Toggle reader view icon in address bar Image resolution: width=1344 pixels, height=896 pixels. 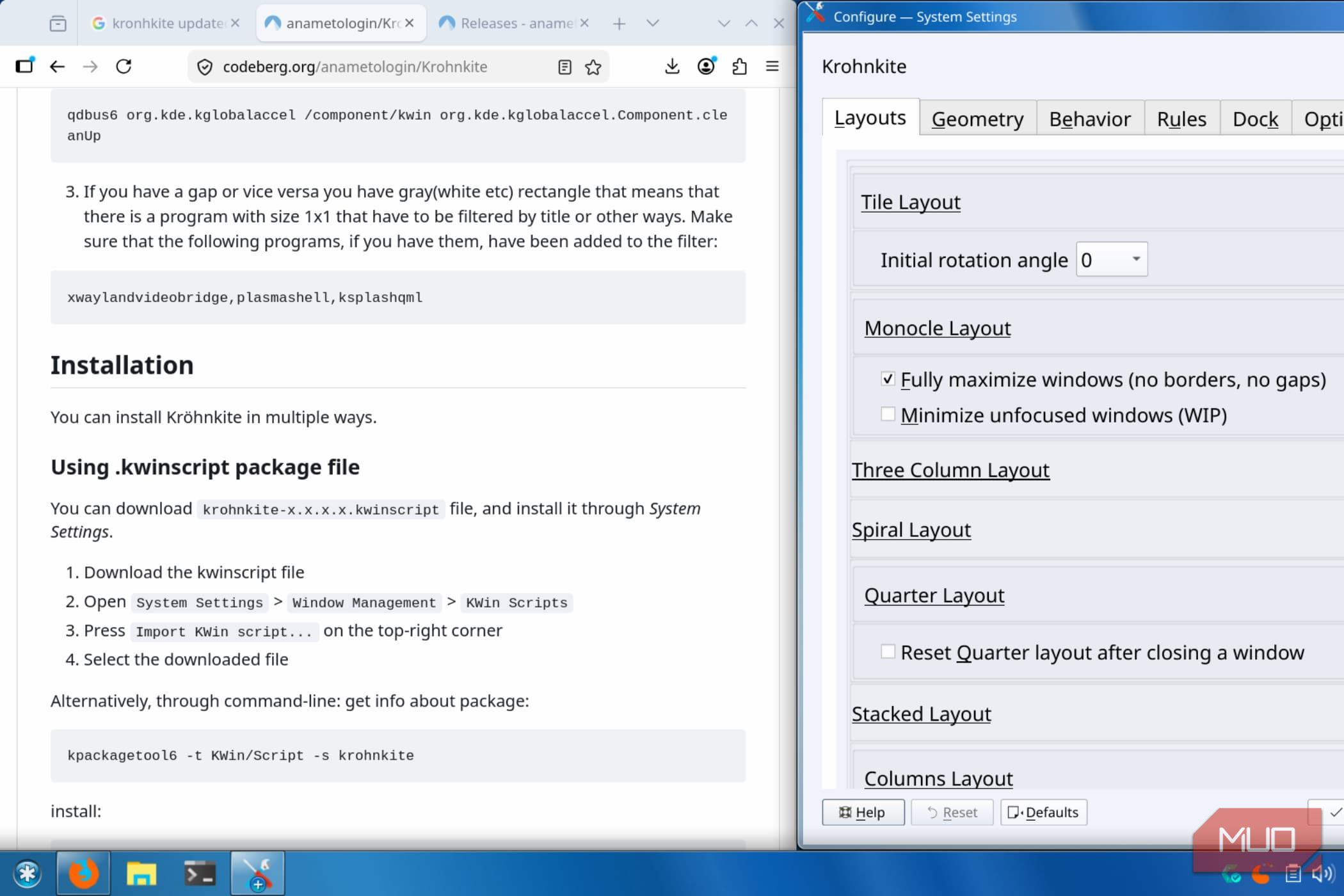point(564,67)
